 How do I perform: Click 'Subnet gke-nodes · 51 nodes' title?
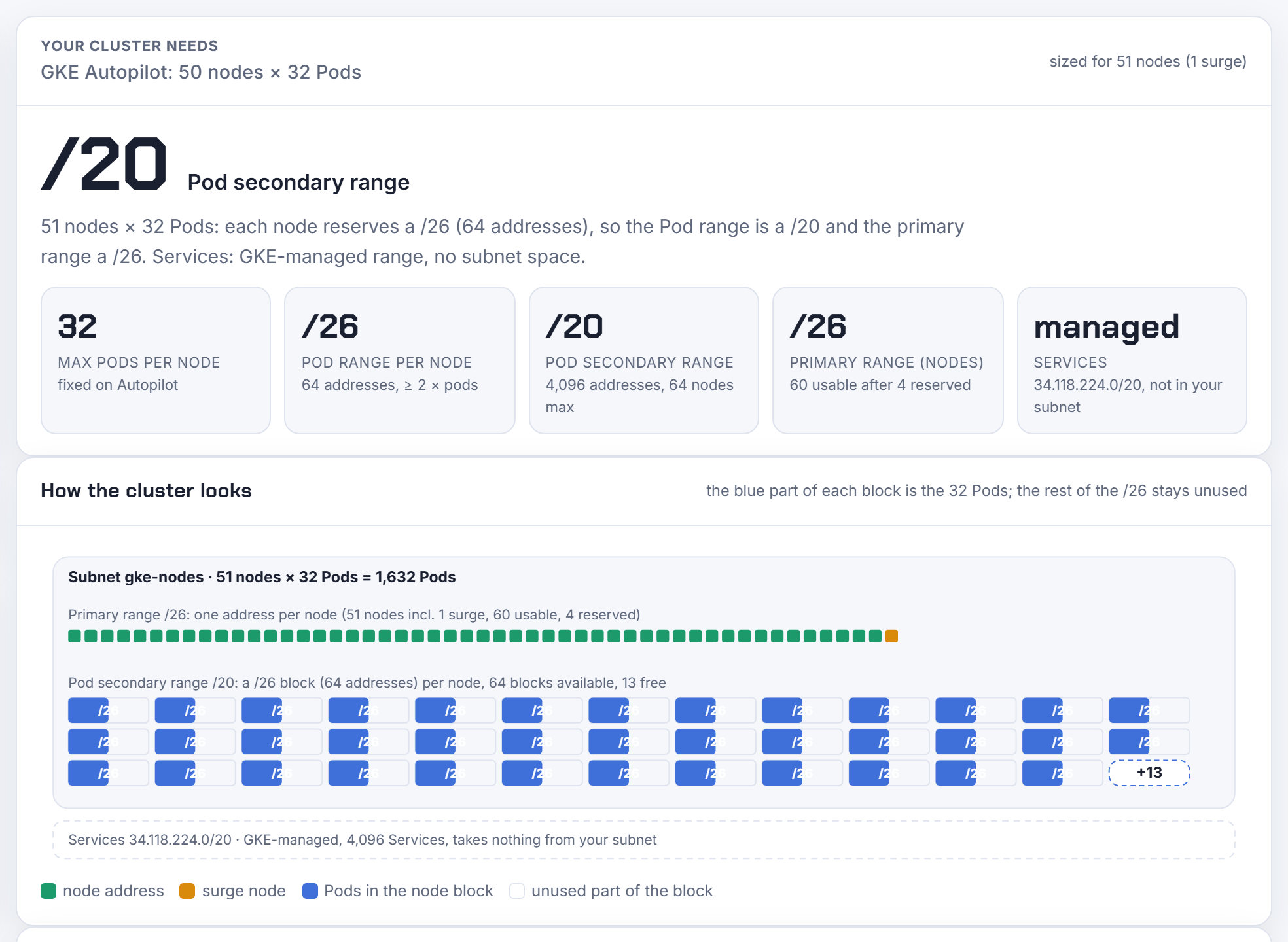pyautogui.click(x=262, y=577)
